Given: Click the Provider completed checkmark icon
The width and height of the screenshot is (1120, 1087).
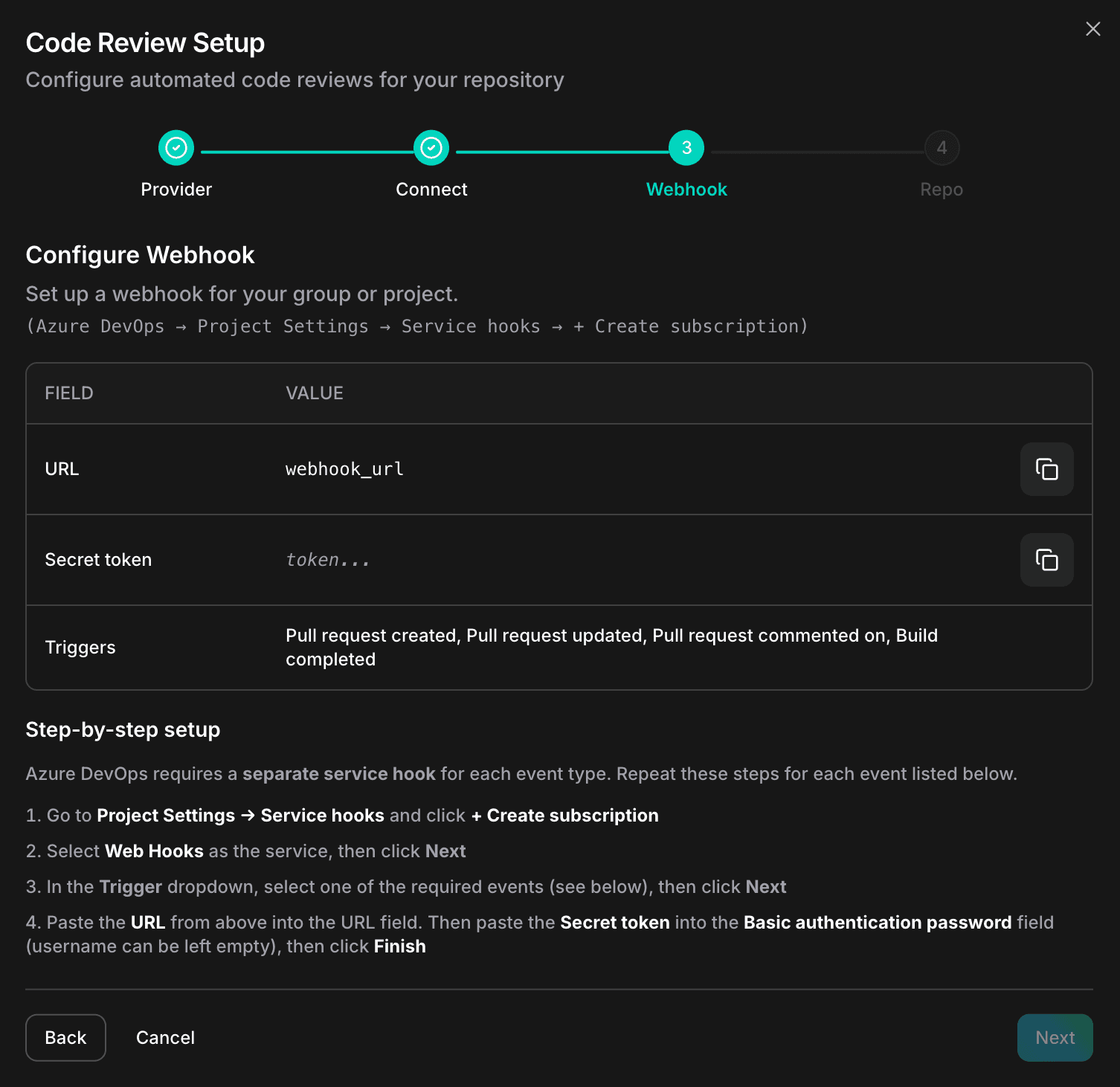Looking at the screenshot, I should [x=176, y=147].
